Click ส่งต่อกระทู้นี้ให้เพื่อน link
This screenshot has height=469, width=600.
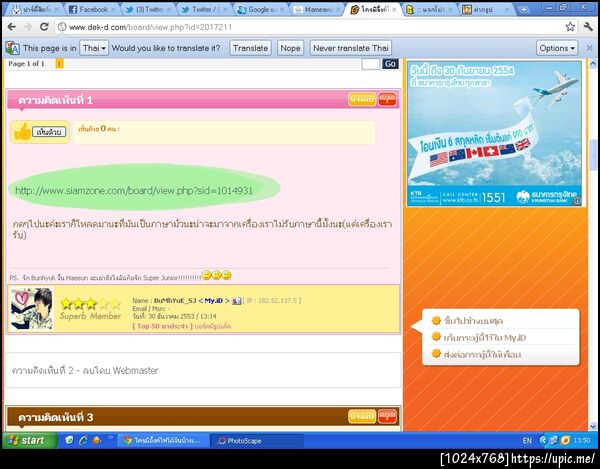click(x=482, y=355)
